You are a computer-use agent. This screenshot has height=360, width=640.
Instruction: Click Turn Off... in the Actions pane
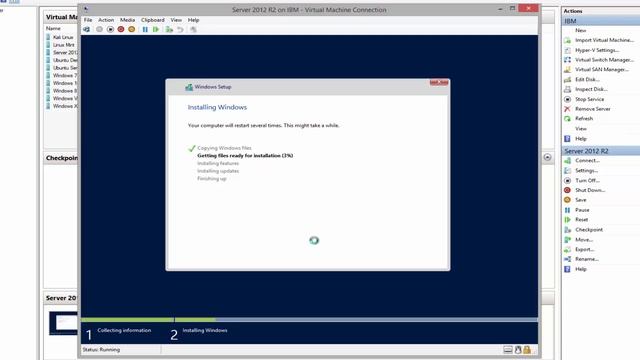click(x=587, y=180)
